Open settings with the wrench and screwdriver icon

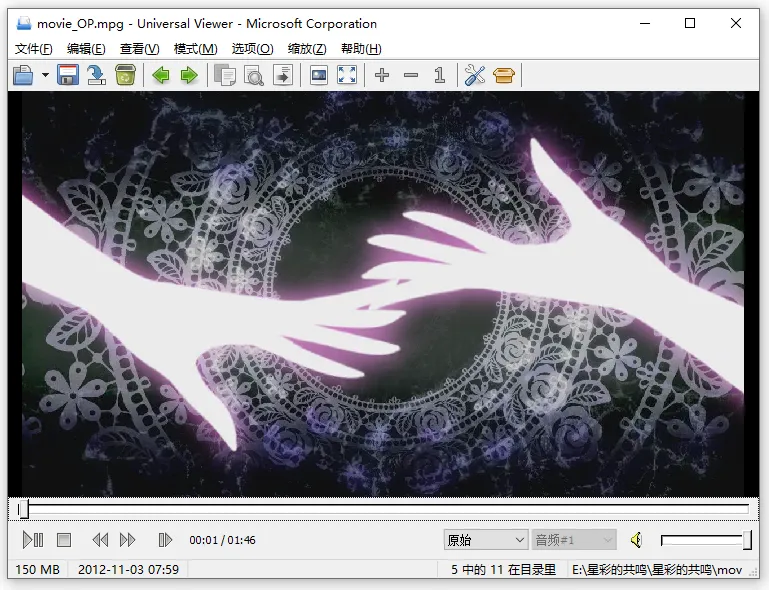tap(475, 76)
